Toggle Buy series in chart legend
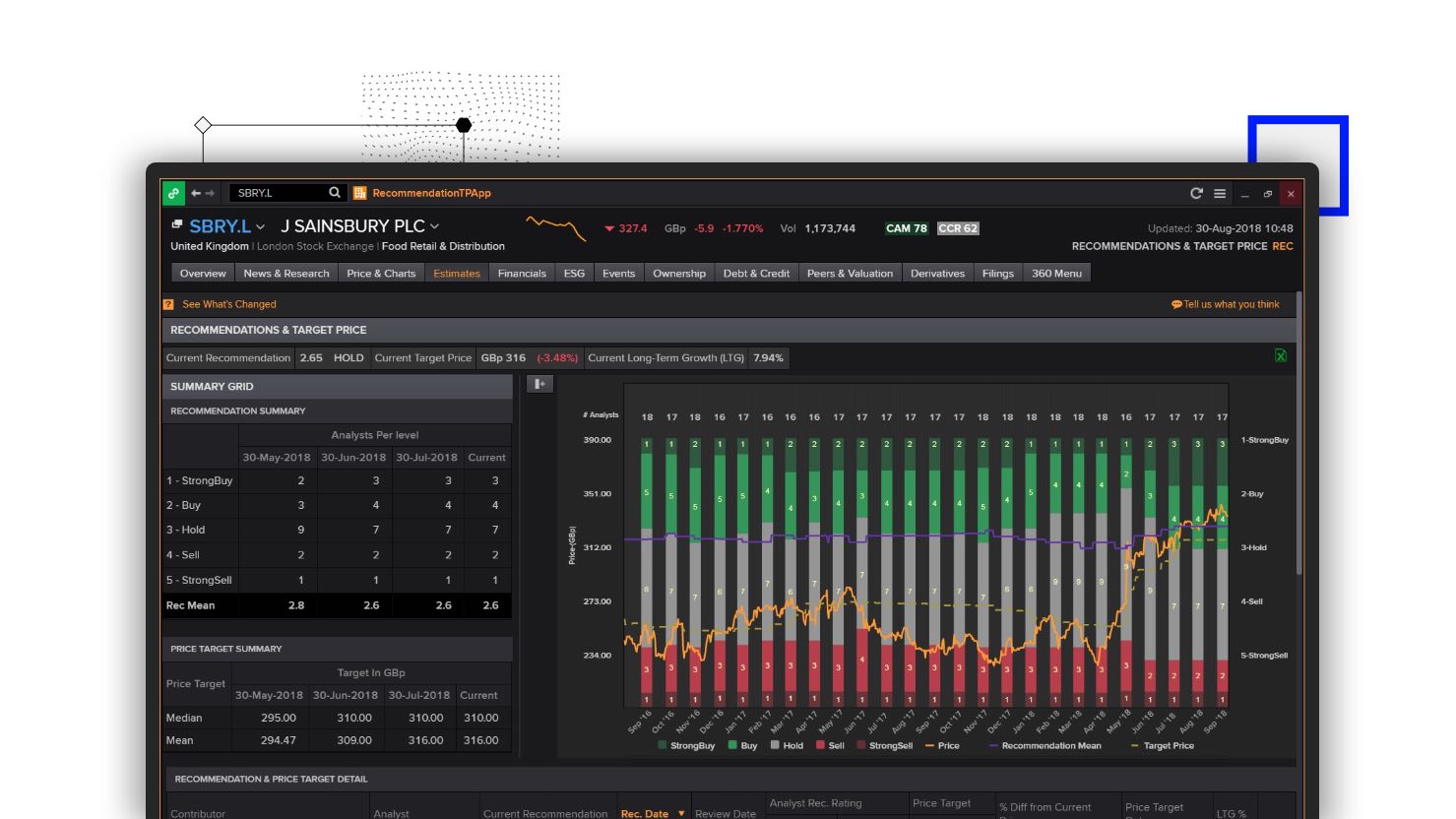Image resolution: width=1456 pixels, height=819 pixels. click(x=742, y=745)
